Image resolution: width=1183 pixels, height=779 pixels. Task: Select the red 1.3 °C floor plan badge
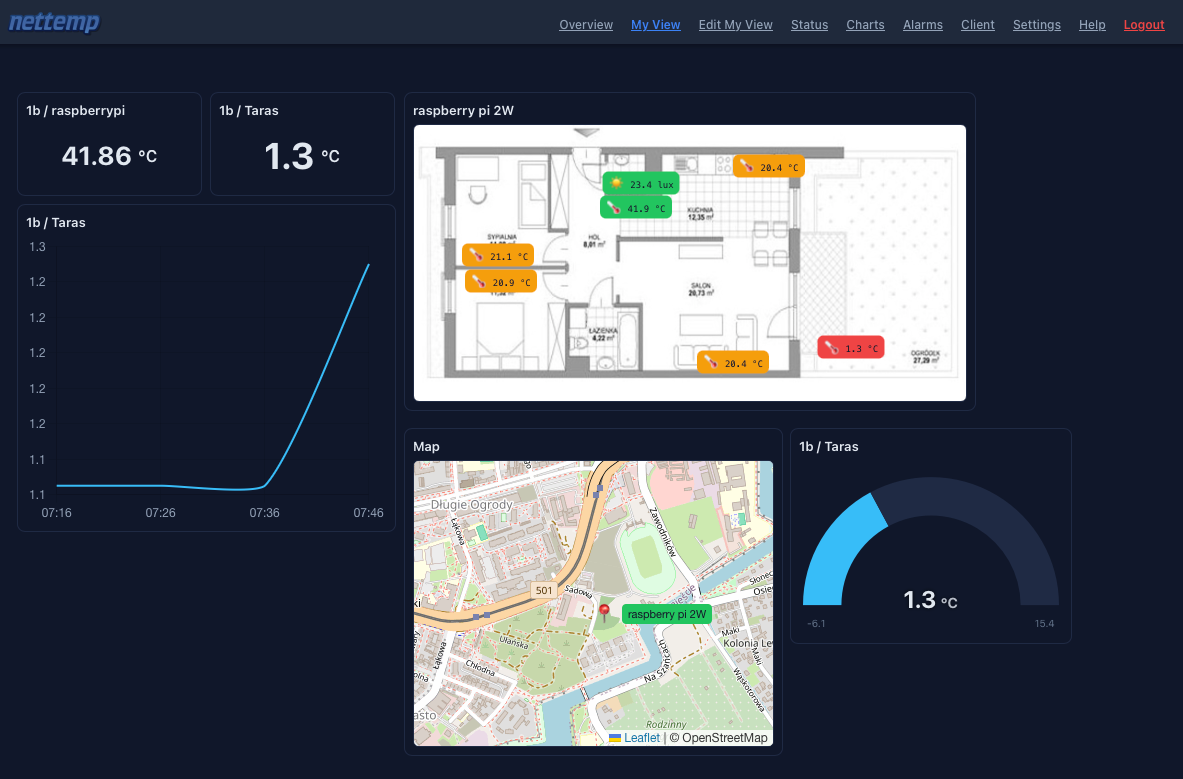pos(850,348)
